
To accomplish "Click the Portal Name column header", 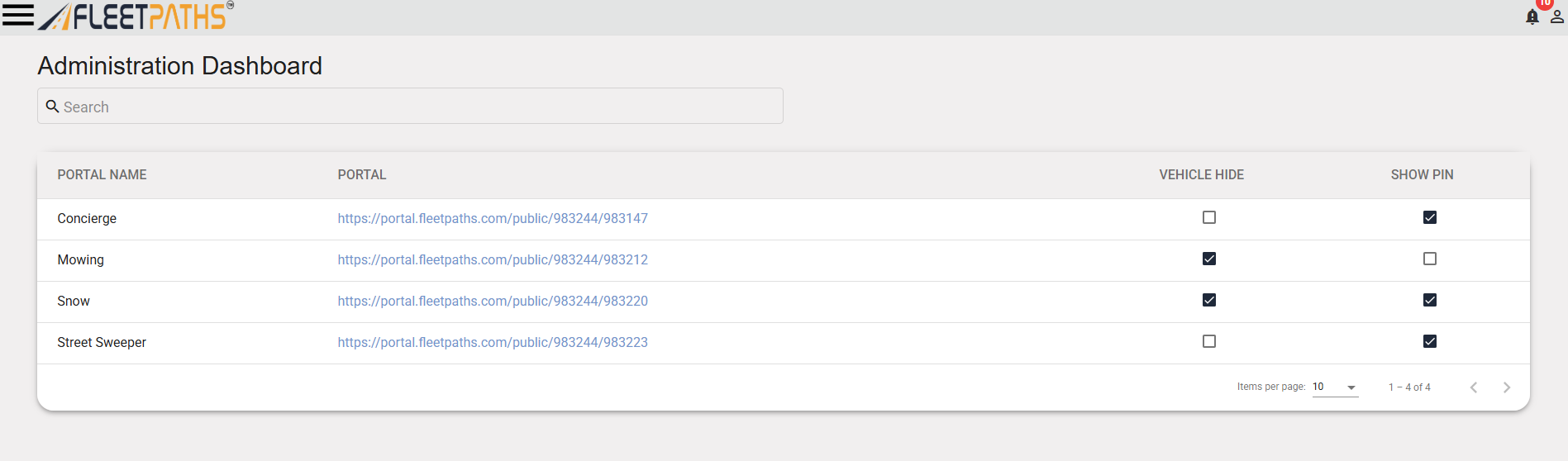I will (x=102, y=175).
